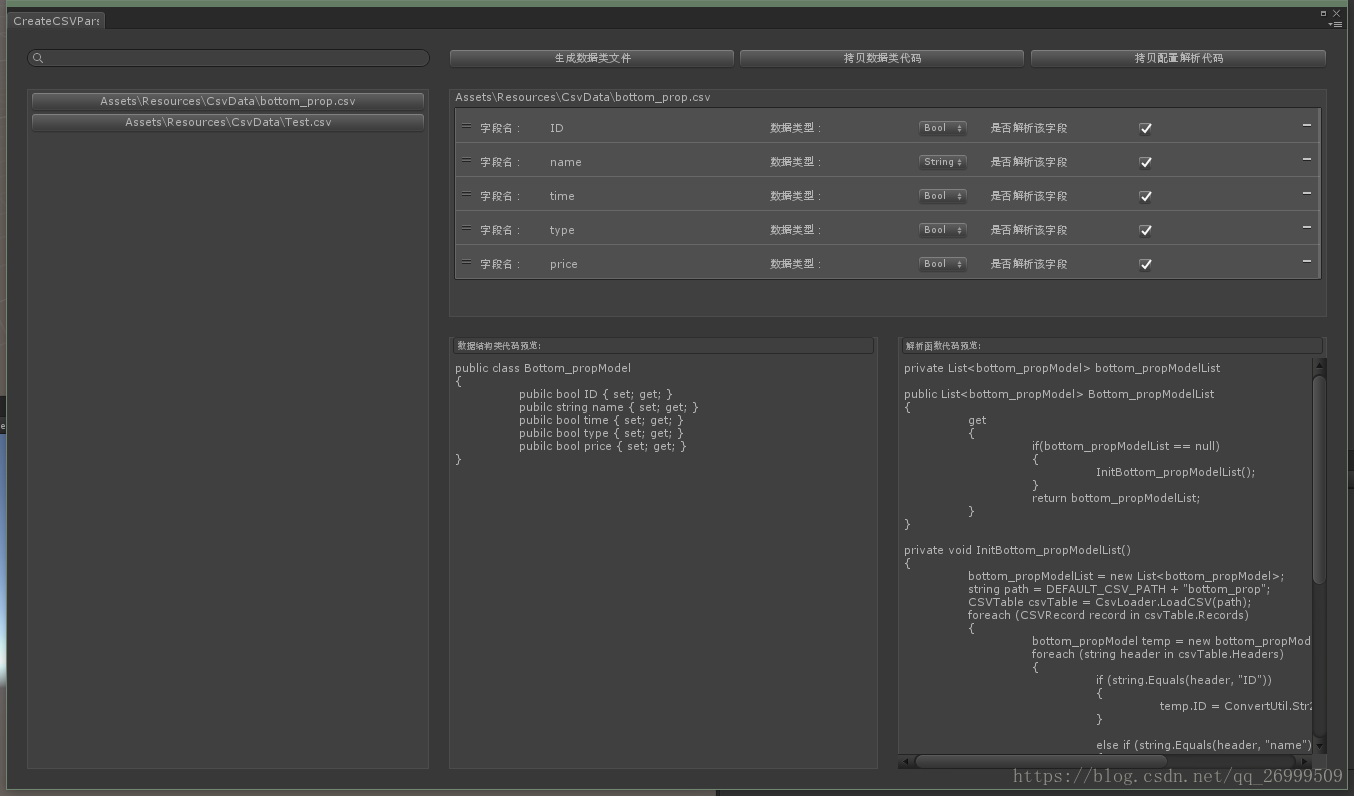This screenshot has width=1354, height=796.
Task: Click the field name 'name'
Action: click(x=566, y=162)
